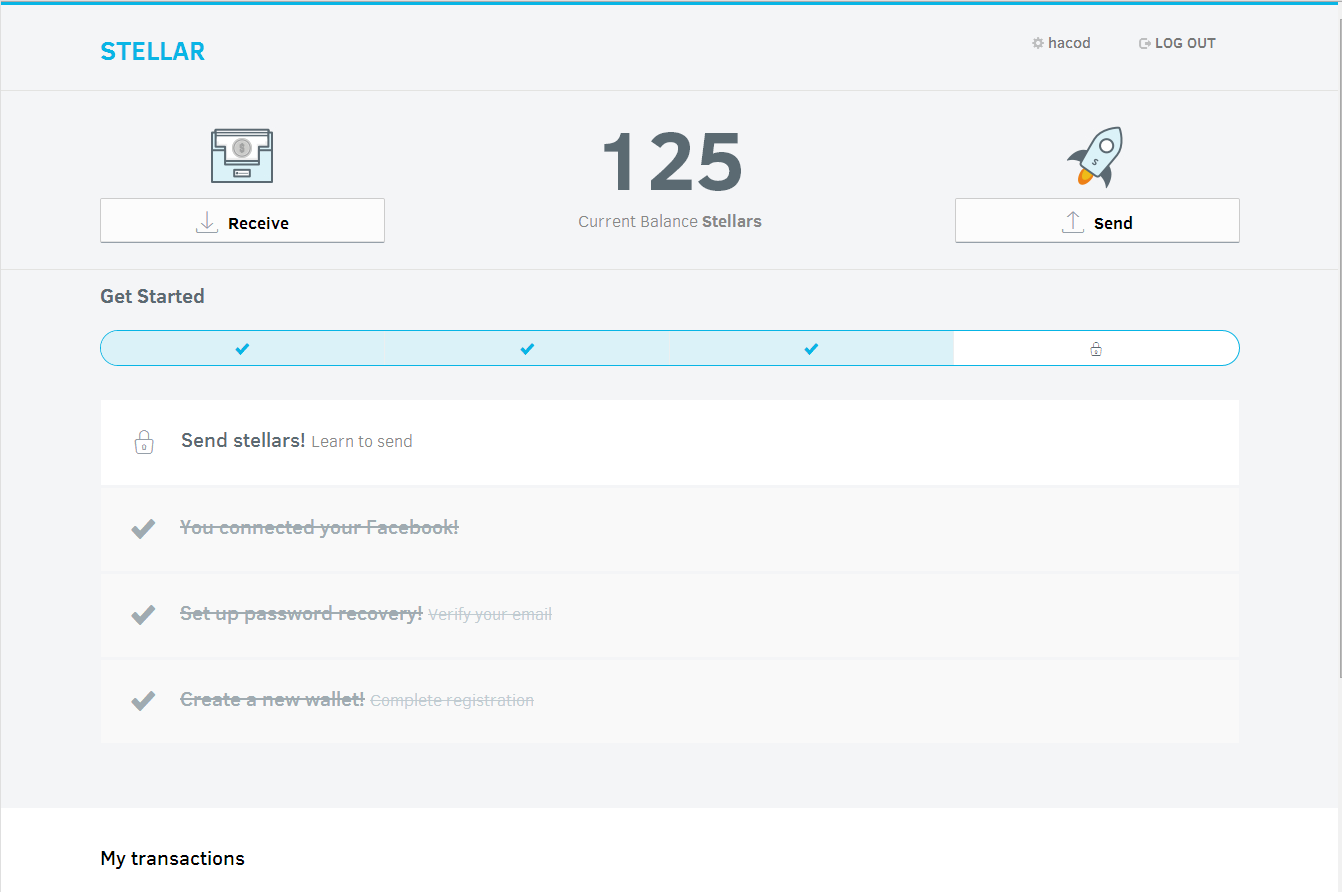The width and height of the screenshot is (1342, 892).
Task: Select the You connected your Facebook! item
Action: tap(670, 528)
